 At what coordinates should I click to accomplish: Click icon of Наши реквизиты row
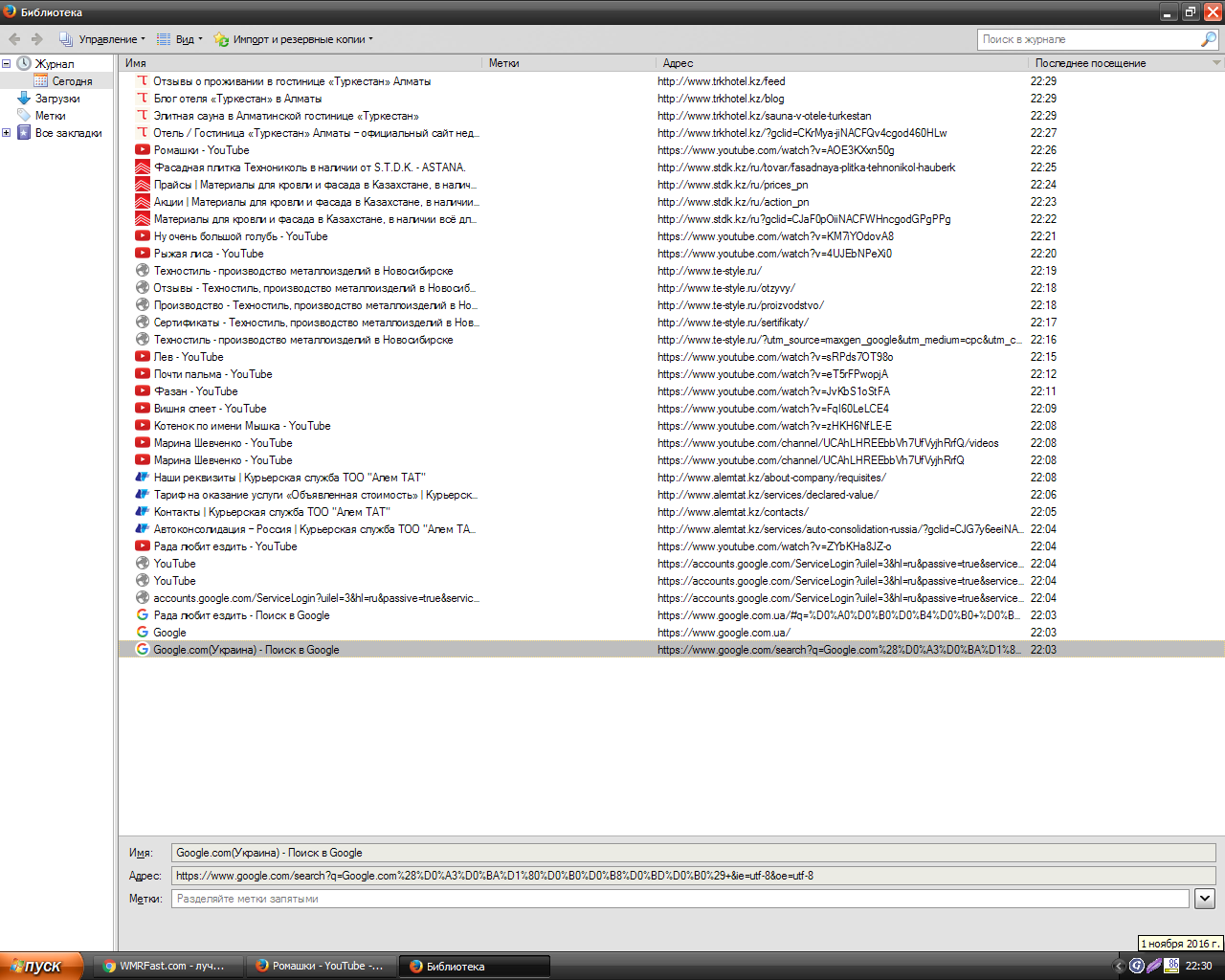click(143, 478)
